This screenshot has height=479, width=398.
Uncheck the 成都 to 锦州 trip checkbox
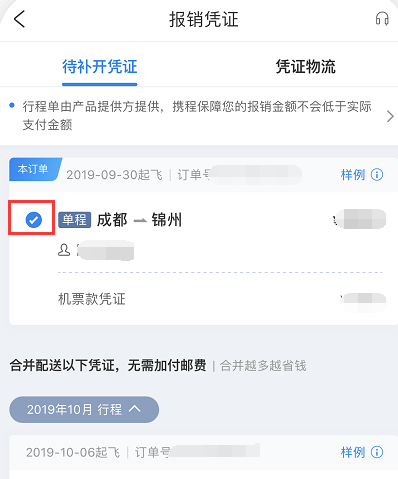point(34,220)
